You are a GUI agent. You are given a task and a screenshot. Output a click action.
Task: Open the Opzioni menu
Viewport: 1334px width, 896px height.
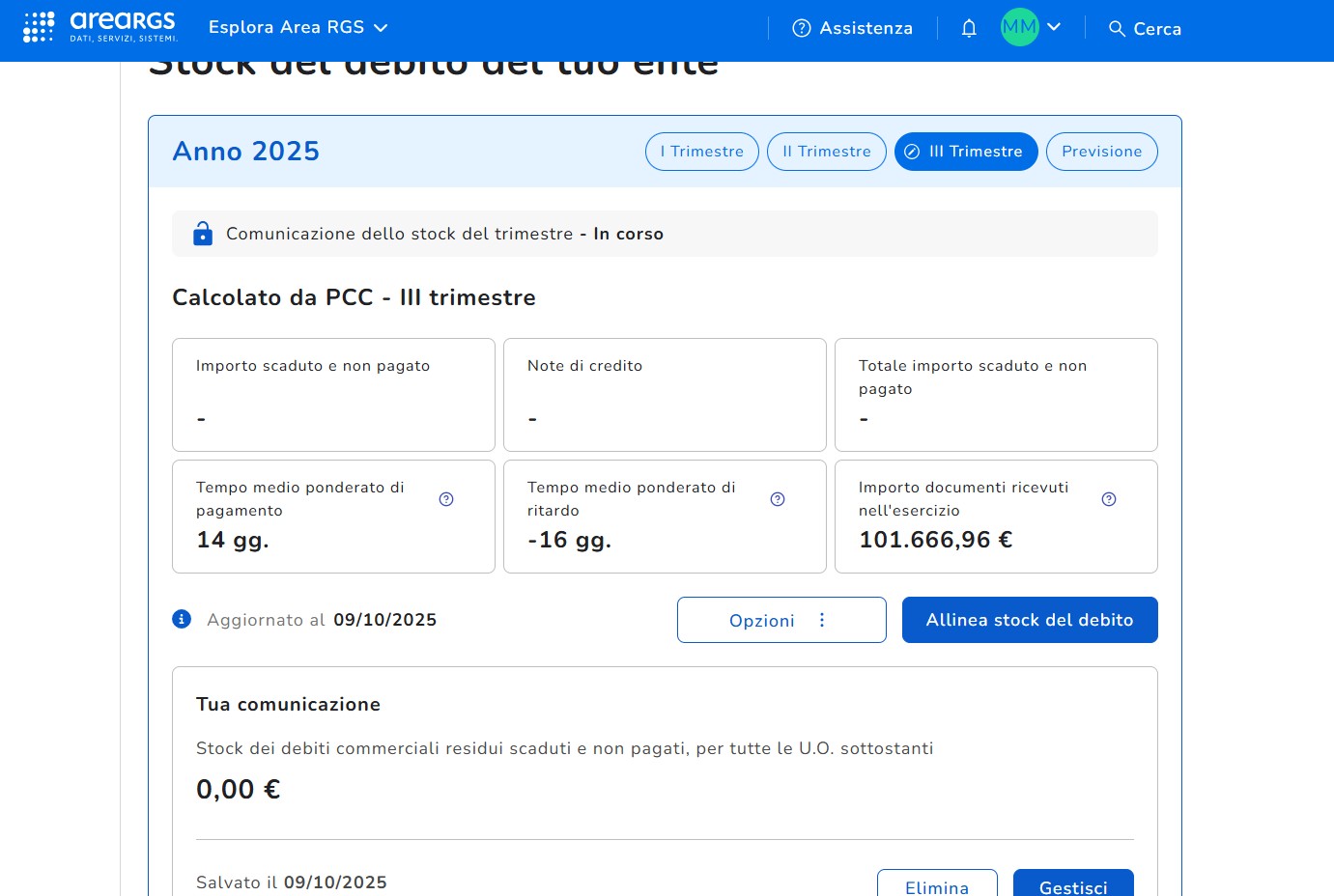781,620
